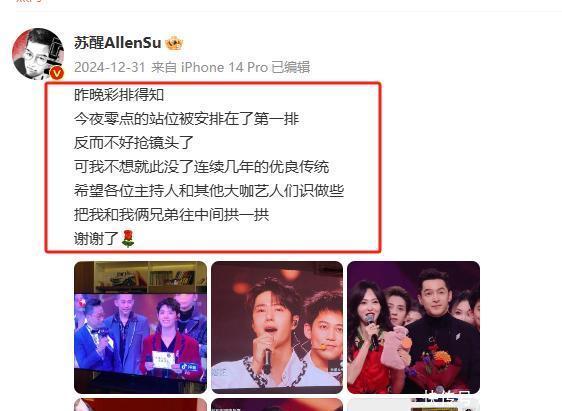The width and height of the screenshot is (562, 411).
Task: Click the 2024-12-31 post date
Action: pyautogui.click(x=109, y=67)
